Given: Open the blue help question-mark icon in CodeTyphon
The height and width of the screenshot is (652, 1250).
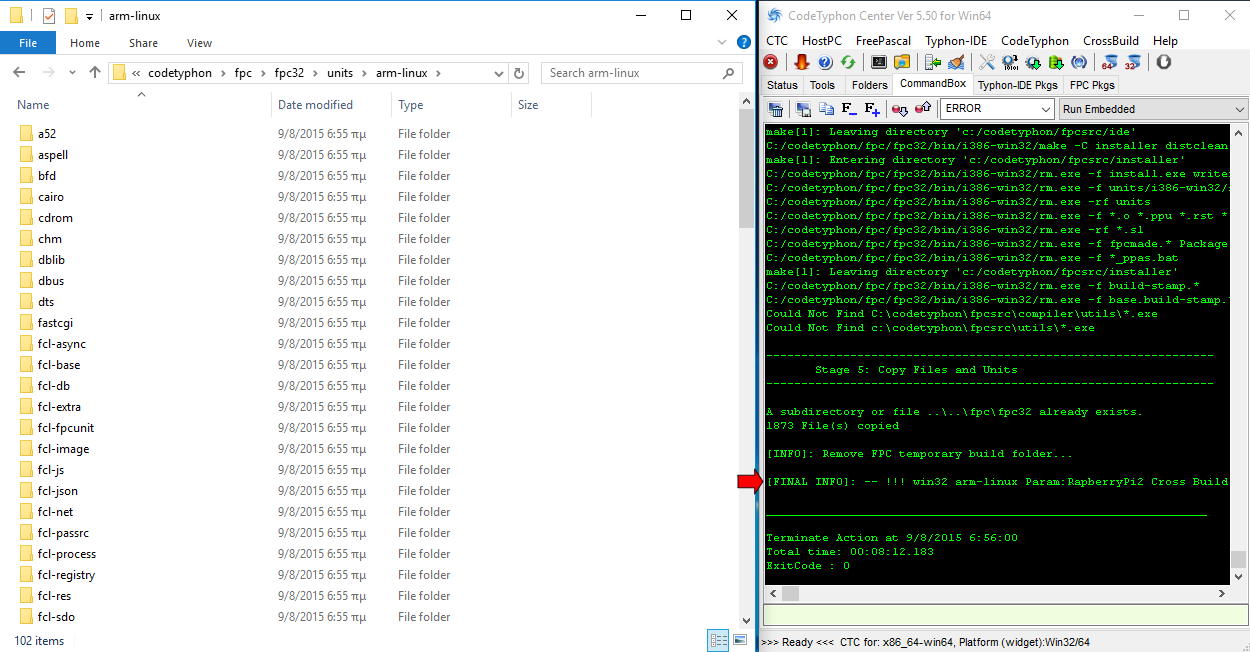Looking at the screenshot, I should pyautogui.click(x=825, y=62).
